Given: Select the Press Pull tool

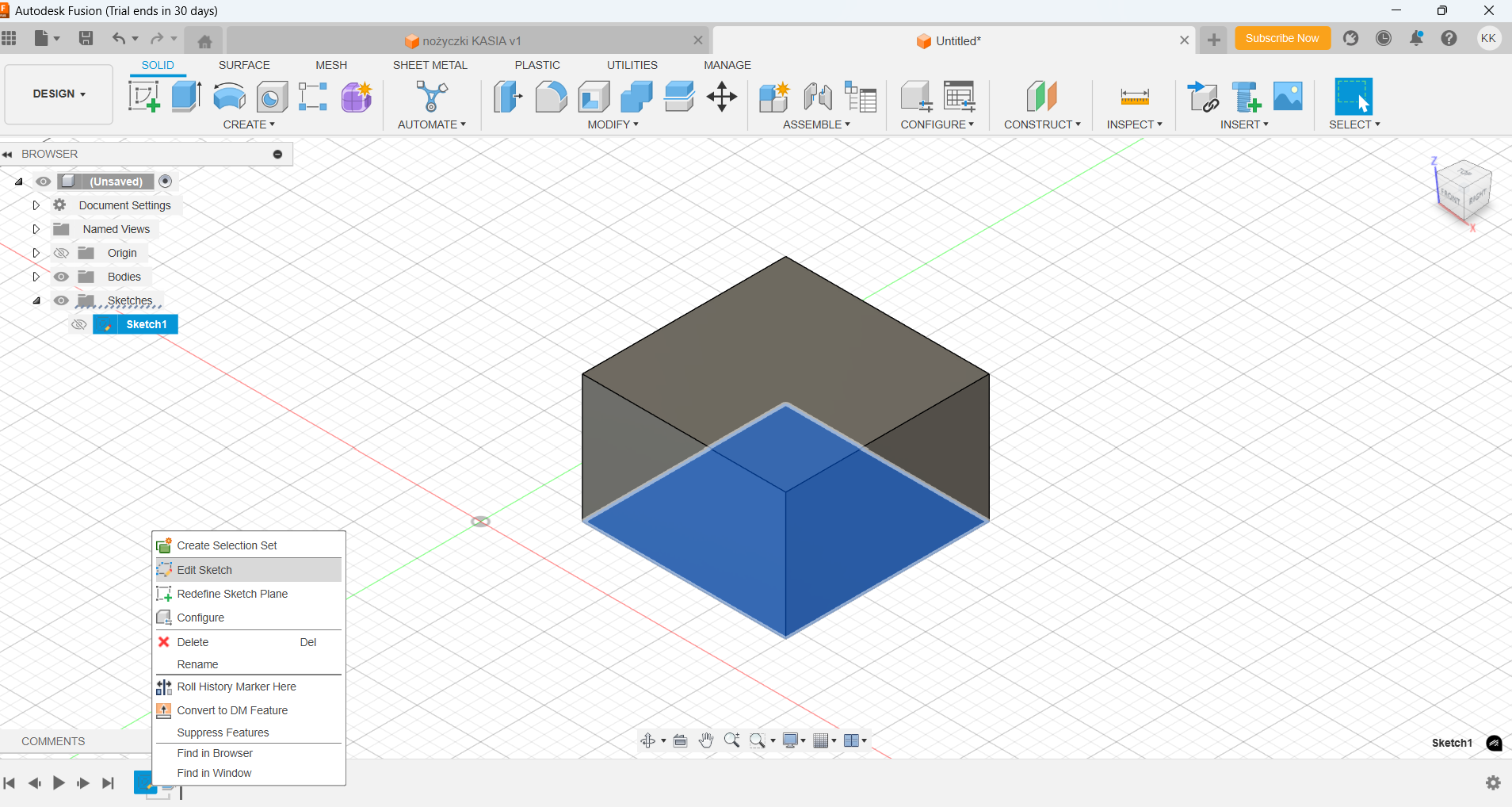Looking at the screenshot, I should click(508, 97).
